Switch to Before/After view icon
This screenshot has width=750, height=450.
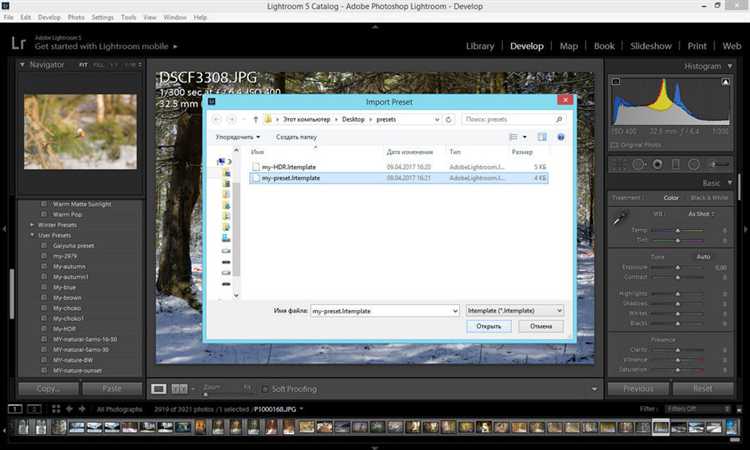point(179,389)
